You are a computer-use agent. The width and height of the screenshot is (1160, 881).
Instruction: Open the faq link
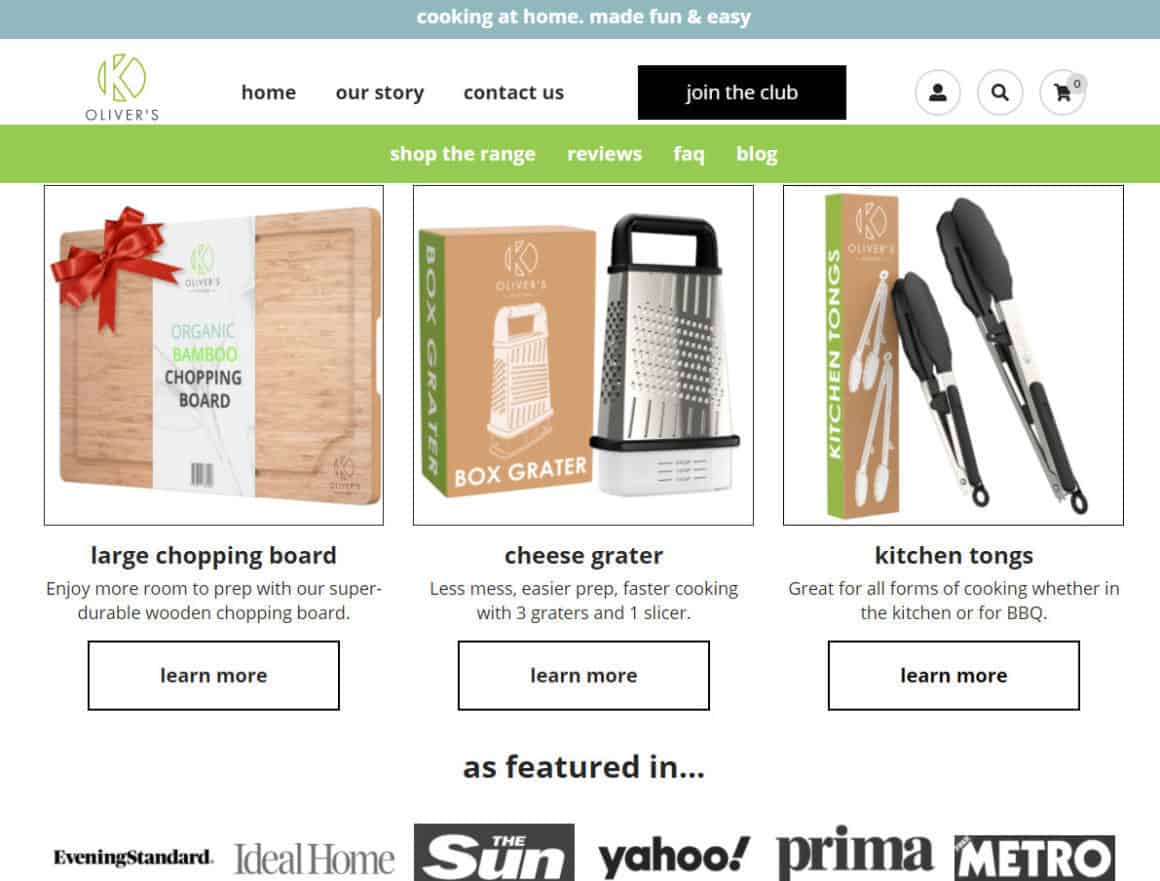(x=689, y=154)
